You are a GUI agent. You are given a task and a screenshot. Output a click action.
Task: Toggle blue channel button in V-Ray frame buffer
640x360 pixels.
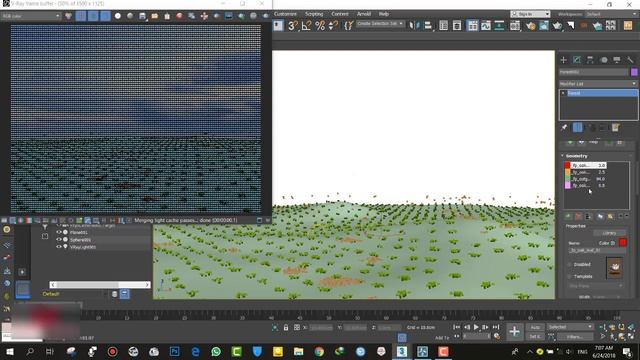pyautogui.click(x=105, y=16)
